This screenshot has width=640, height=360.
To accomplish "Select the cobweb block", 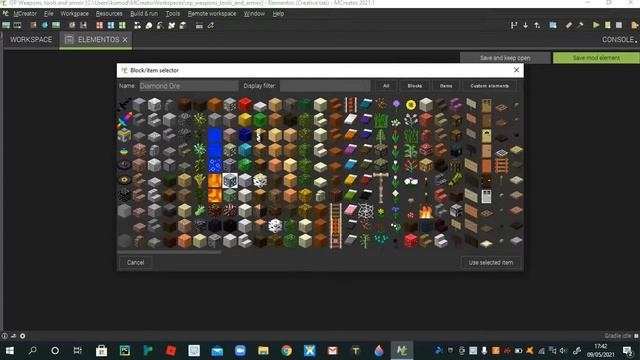I will 365,211.
